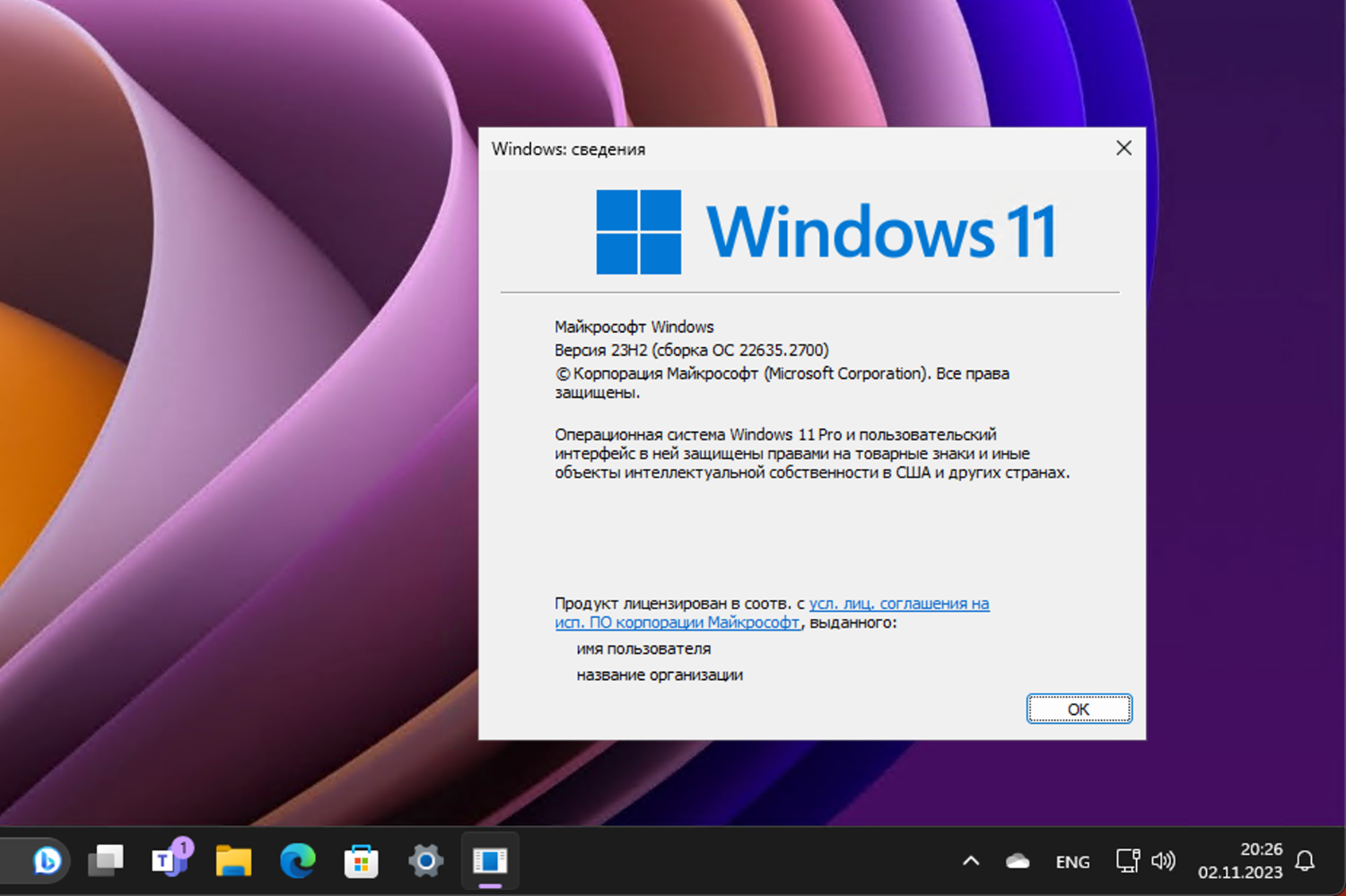
Task: Open Microsoft Edge from the taskbar
Action: tap(297, 860)
